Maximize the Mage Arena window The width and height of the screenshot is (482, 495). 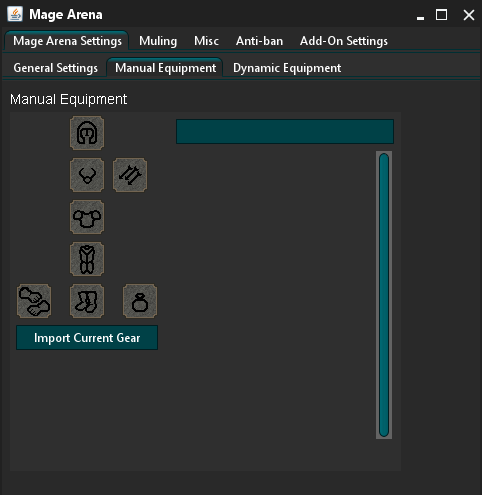[x=442, y=15]
